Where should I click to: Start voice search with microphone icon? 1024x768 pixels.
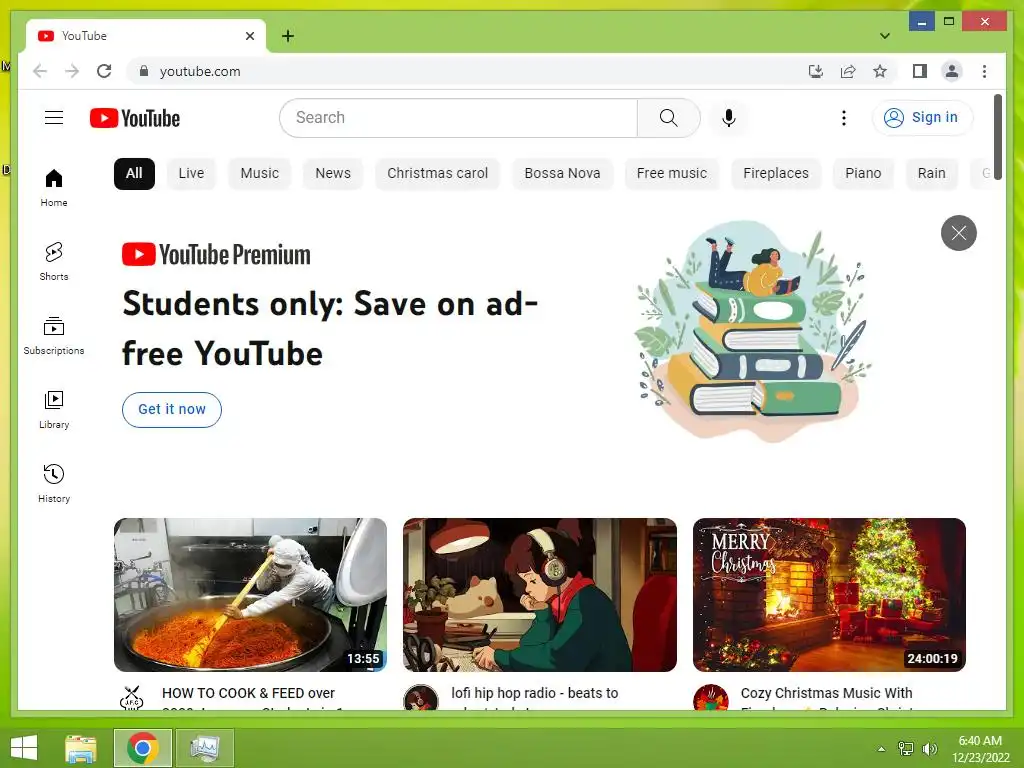(x=729, y=118)
